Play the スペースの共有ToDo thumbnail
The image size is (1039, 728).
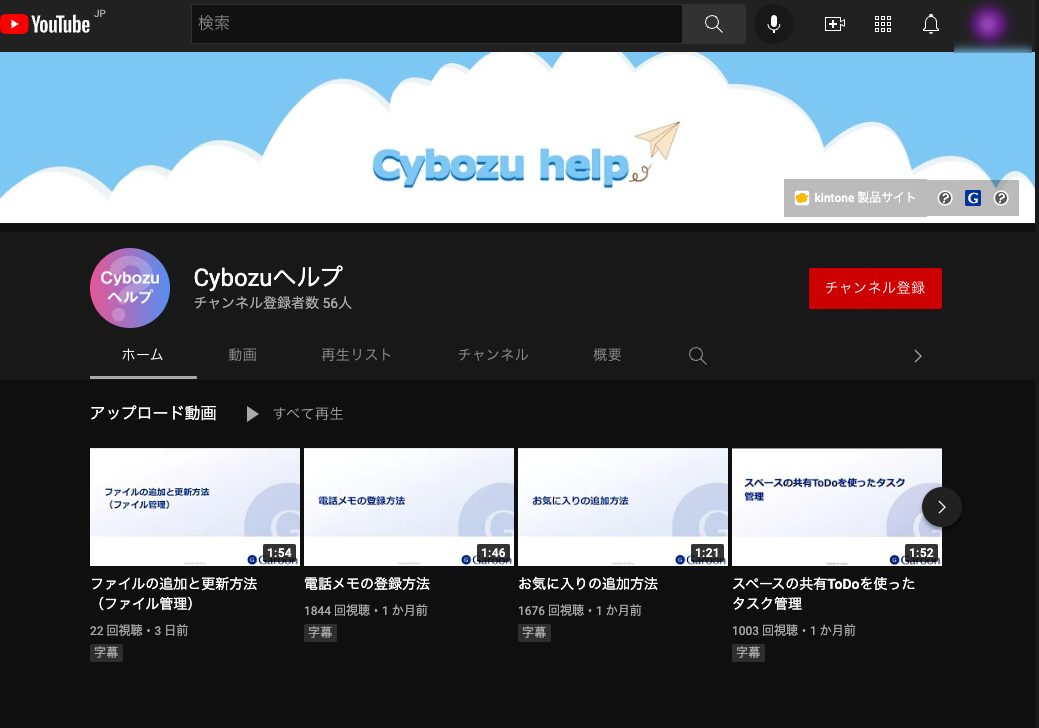tap(837, 507)
